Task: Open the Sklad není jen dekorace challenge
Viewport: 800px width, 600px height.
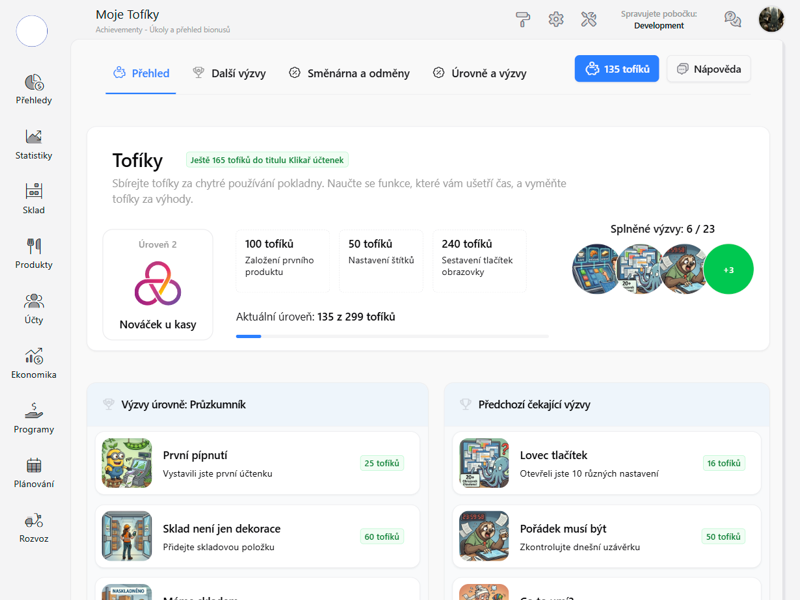Action: tap(258, 537)
